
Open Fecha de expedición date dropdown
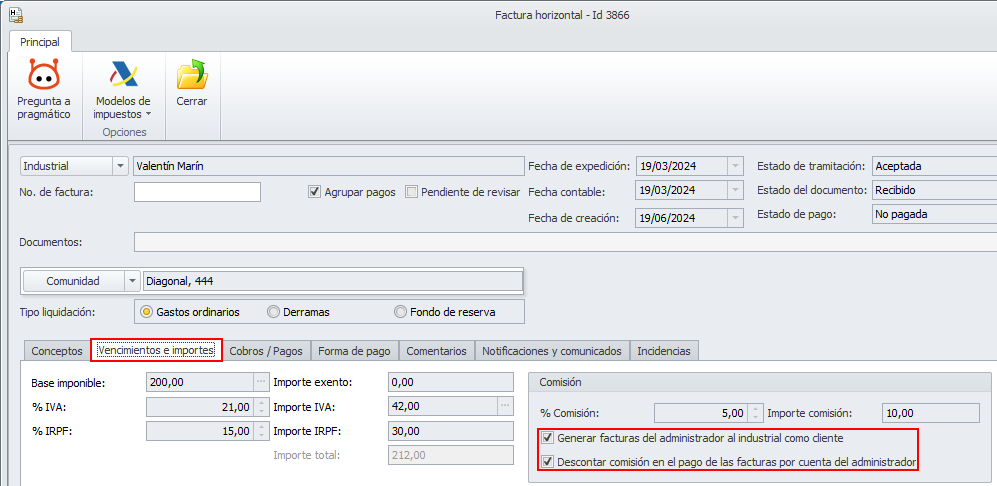(736, 166)
